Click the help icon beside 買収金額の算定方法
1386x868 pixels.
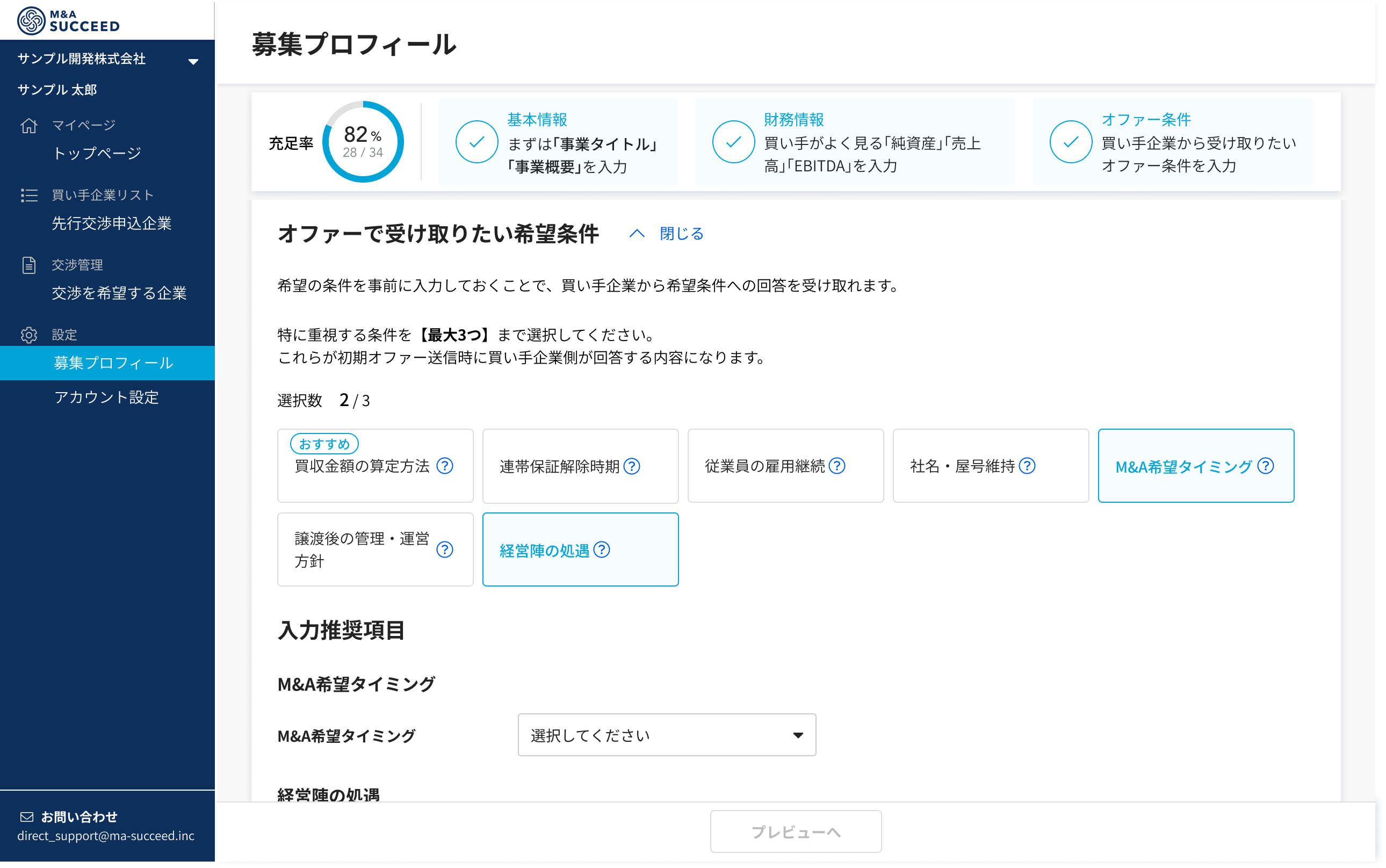(445, 466)
